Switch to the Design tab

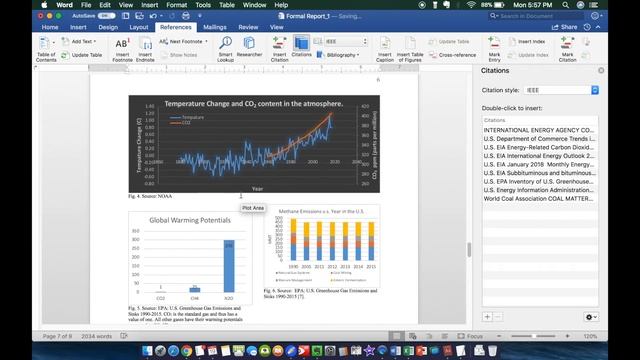point(108,27)
